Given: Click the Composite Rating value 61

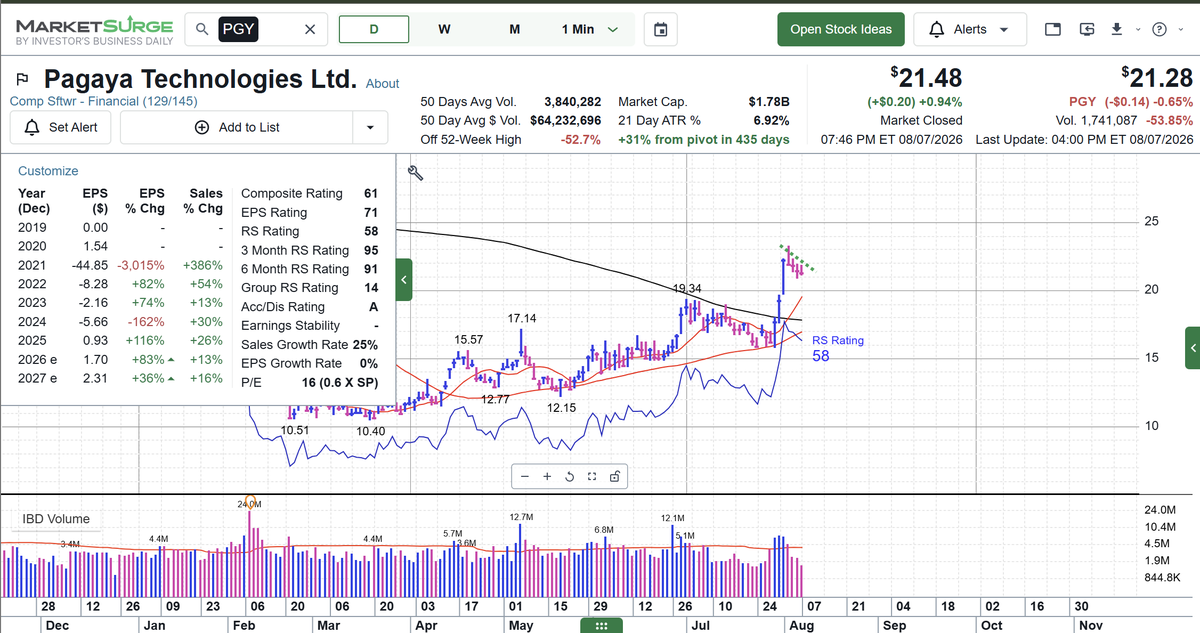Looking at the screenshot, I should click(371, 193).
